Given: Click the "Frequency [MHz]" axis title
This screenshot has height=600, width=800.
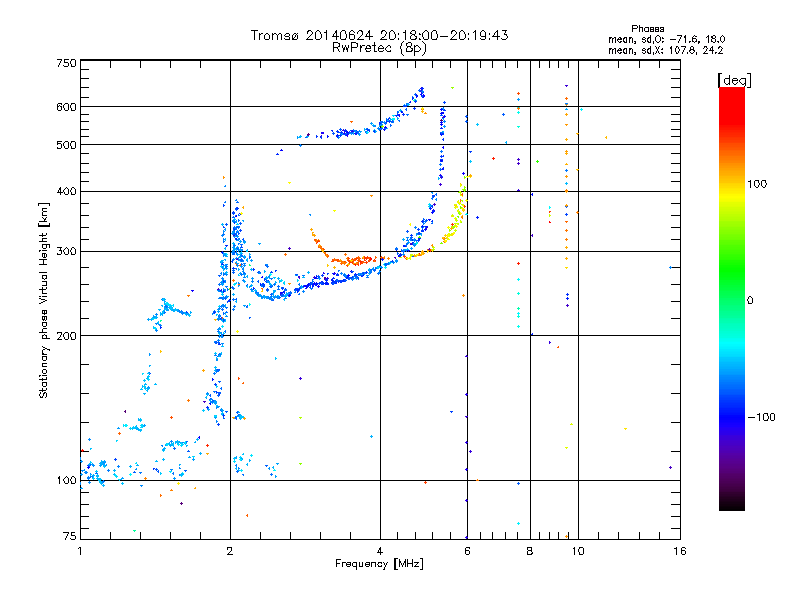Looking at the screenshot, I should [379, 564].
